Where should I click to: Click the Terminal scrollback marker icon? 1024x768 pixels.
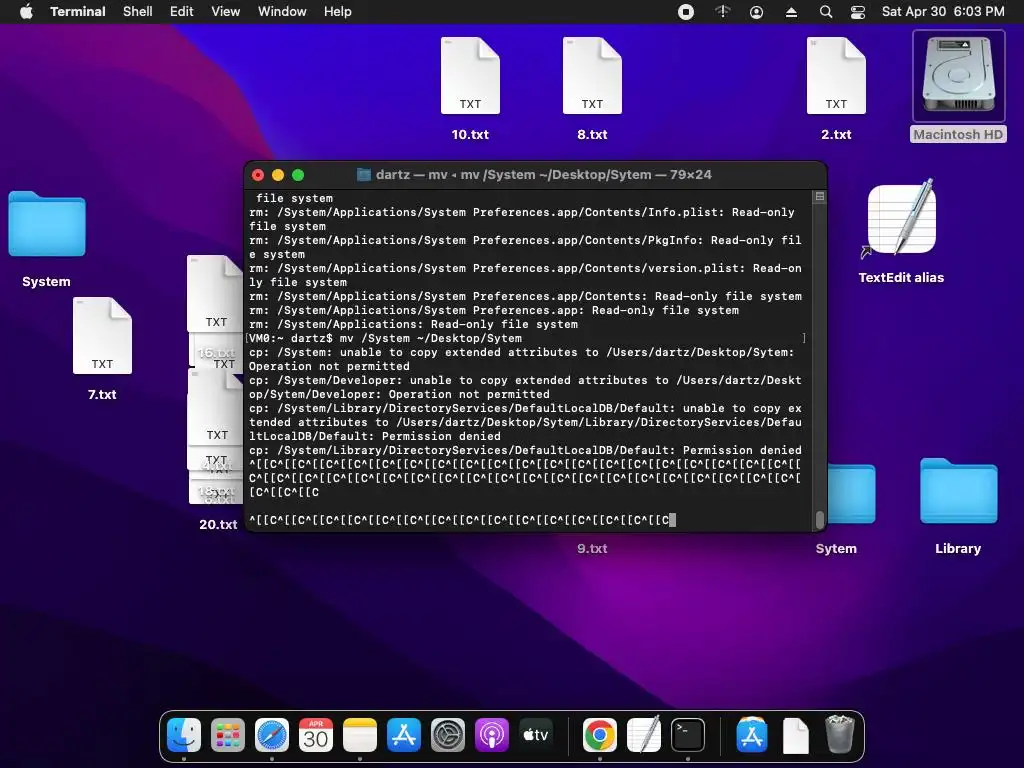(820, 197)
